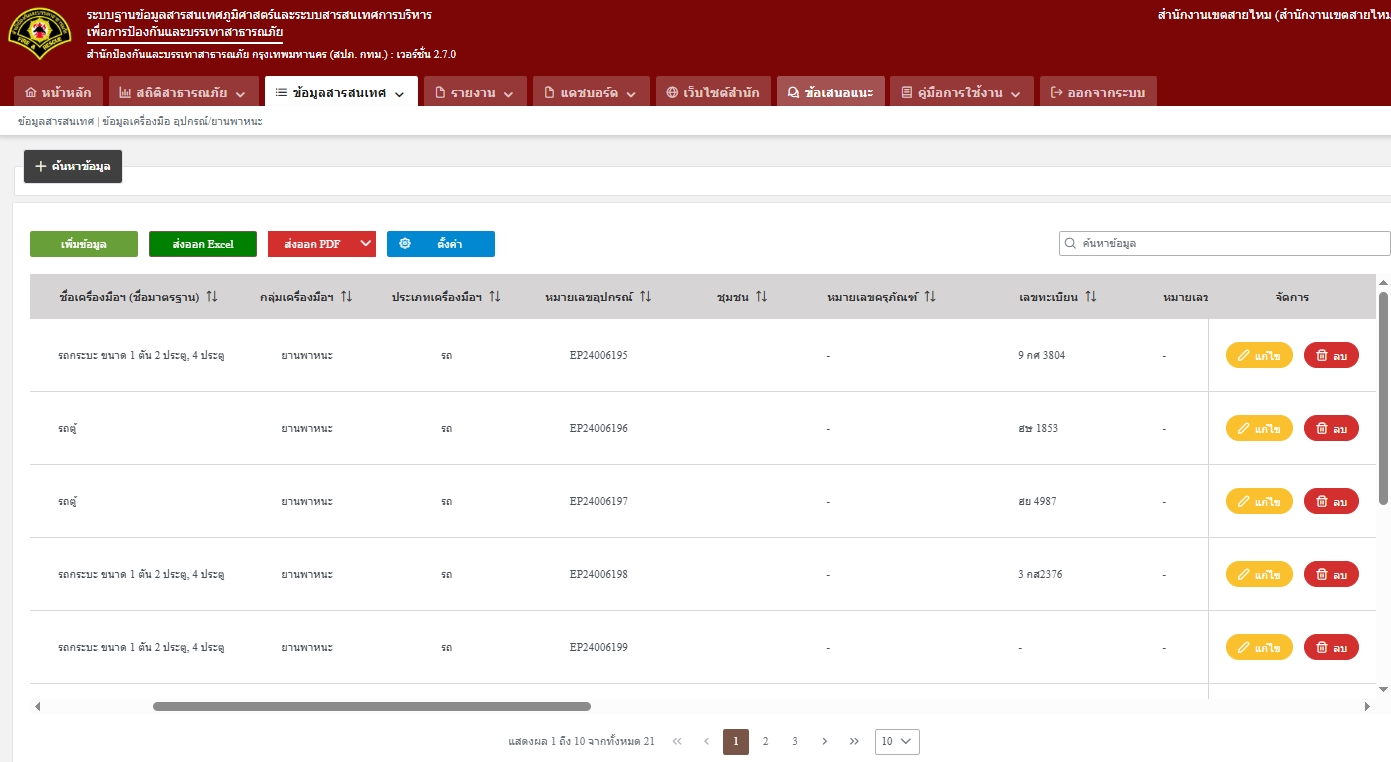The image size is (1391, 762).
Task: Sort by ชุมชน column arrows
Action: coord(761,297)
